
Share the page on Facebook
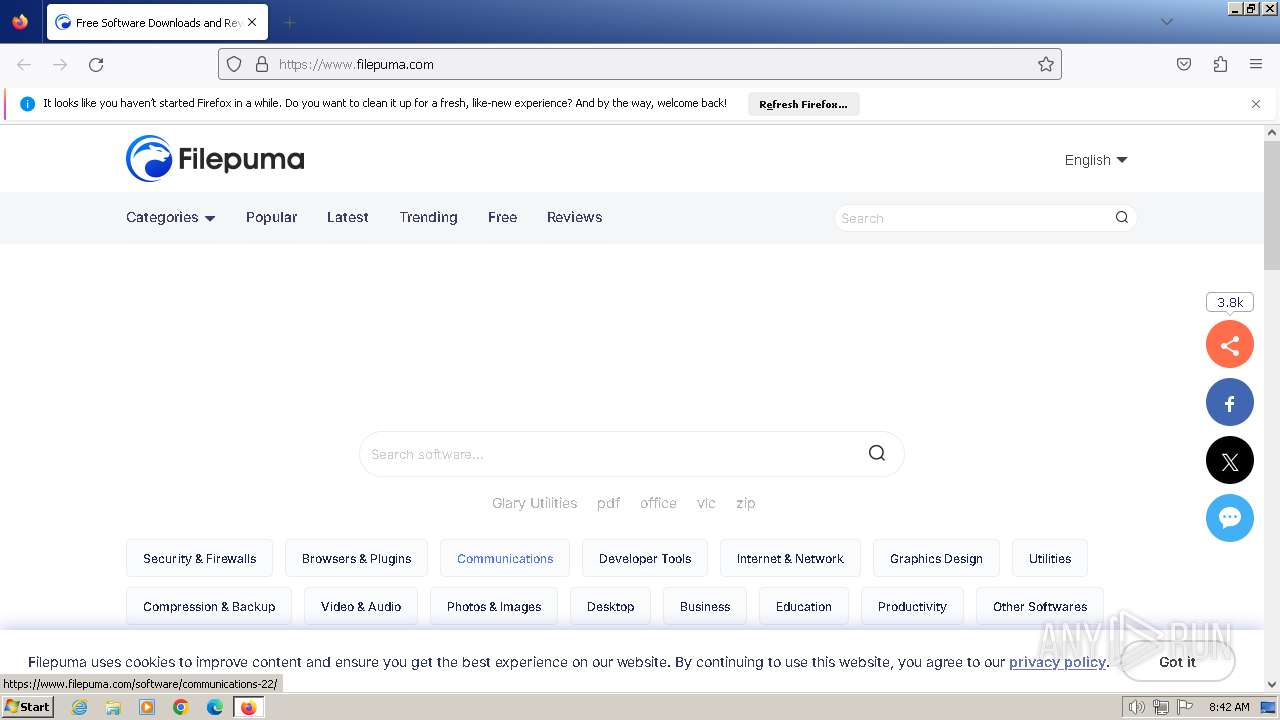[x=1230, y=403]
